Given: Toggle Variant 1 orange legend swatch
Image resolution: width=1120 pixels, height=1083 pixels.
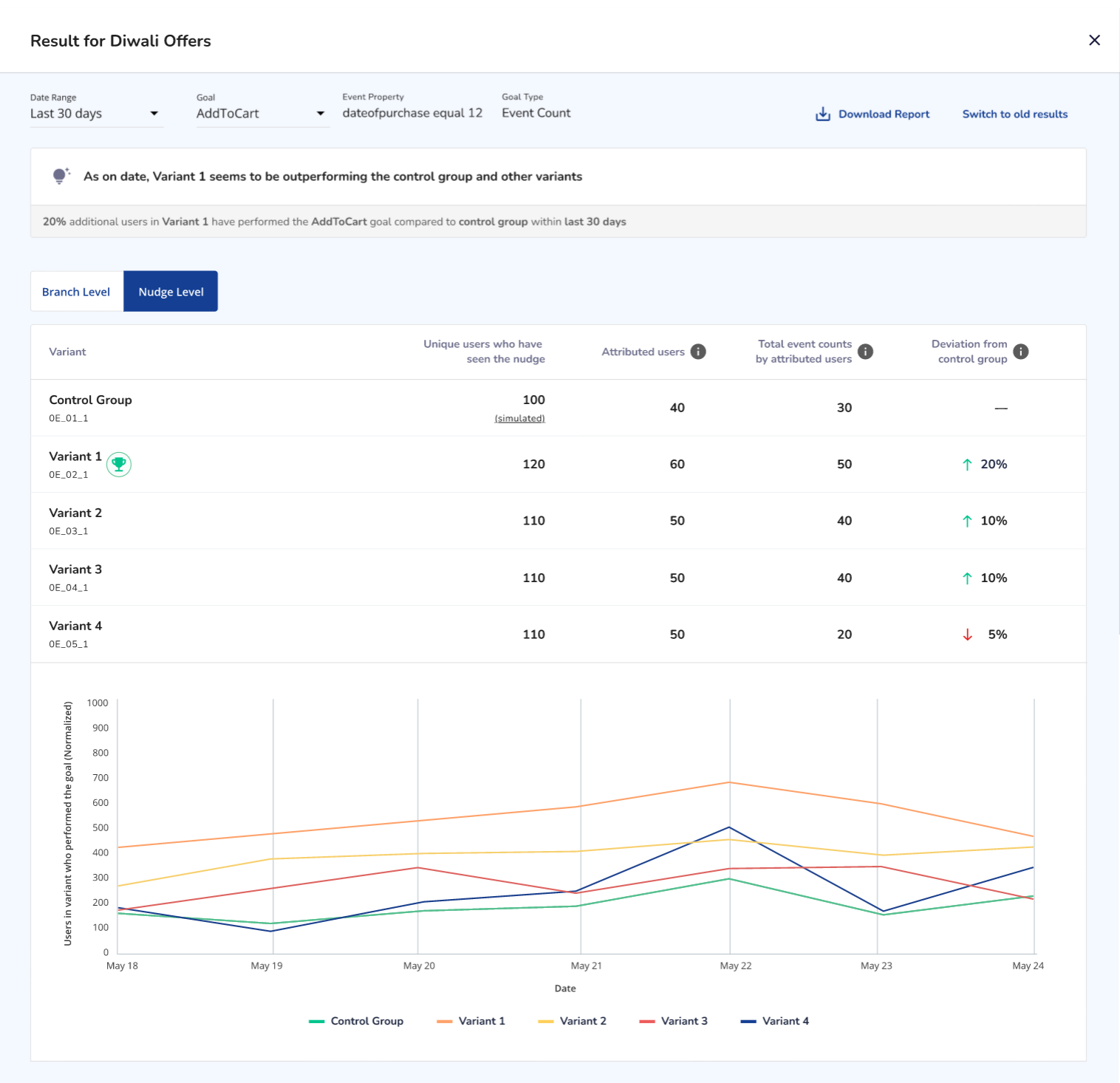Looking at the screenshot, I should pyautogui.click(x=444, y=1022).
